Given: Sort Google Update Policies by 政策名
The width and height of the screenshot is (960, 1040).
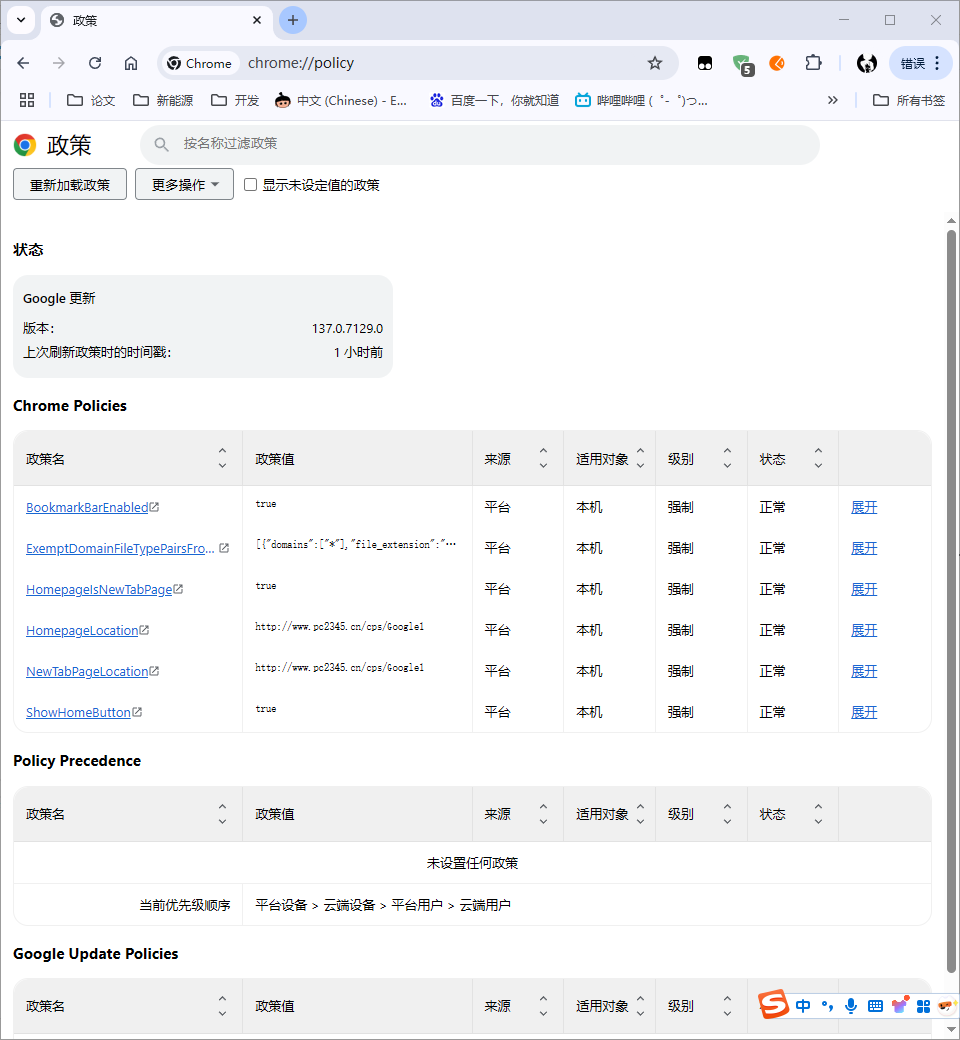Looking at the screenshot, I should pyautogui.click(x=222, y=1006).
